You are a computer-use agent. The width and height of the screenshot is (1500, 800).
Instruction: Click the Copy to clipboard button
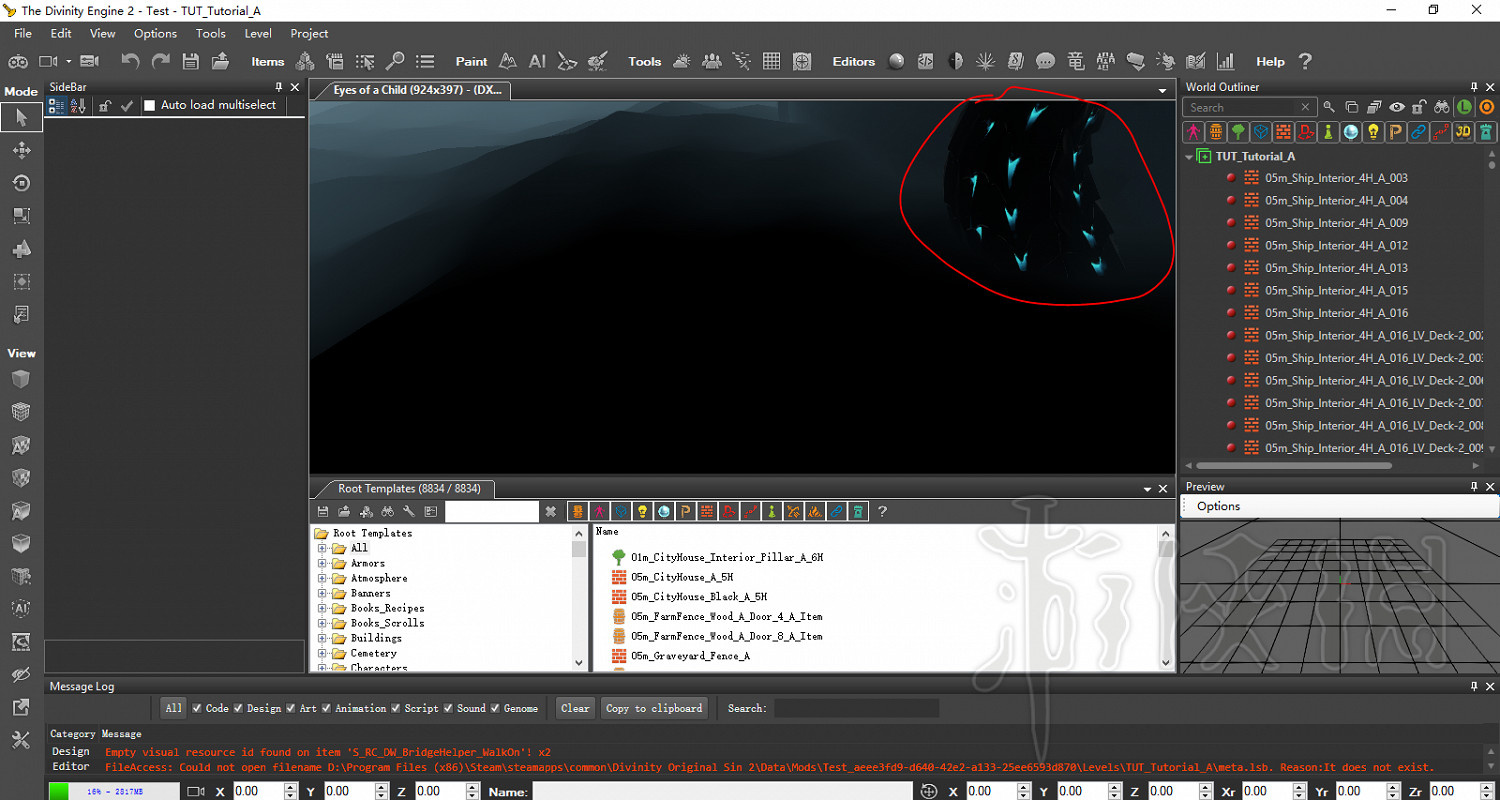[x=654, y=708]
